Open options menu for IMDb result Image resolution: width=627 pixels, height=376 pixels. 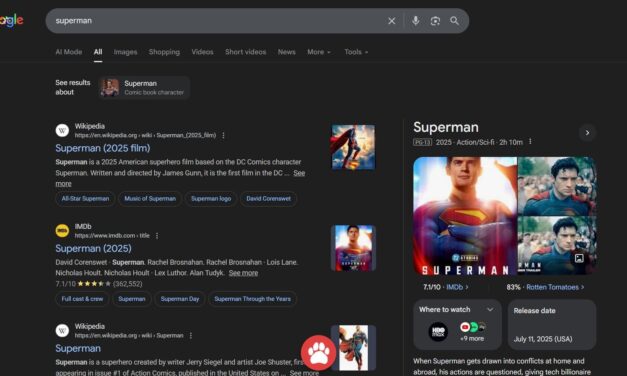tap(157, 236)
